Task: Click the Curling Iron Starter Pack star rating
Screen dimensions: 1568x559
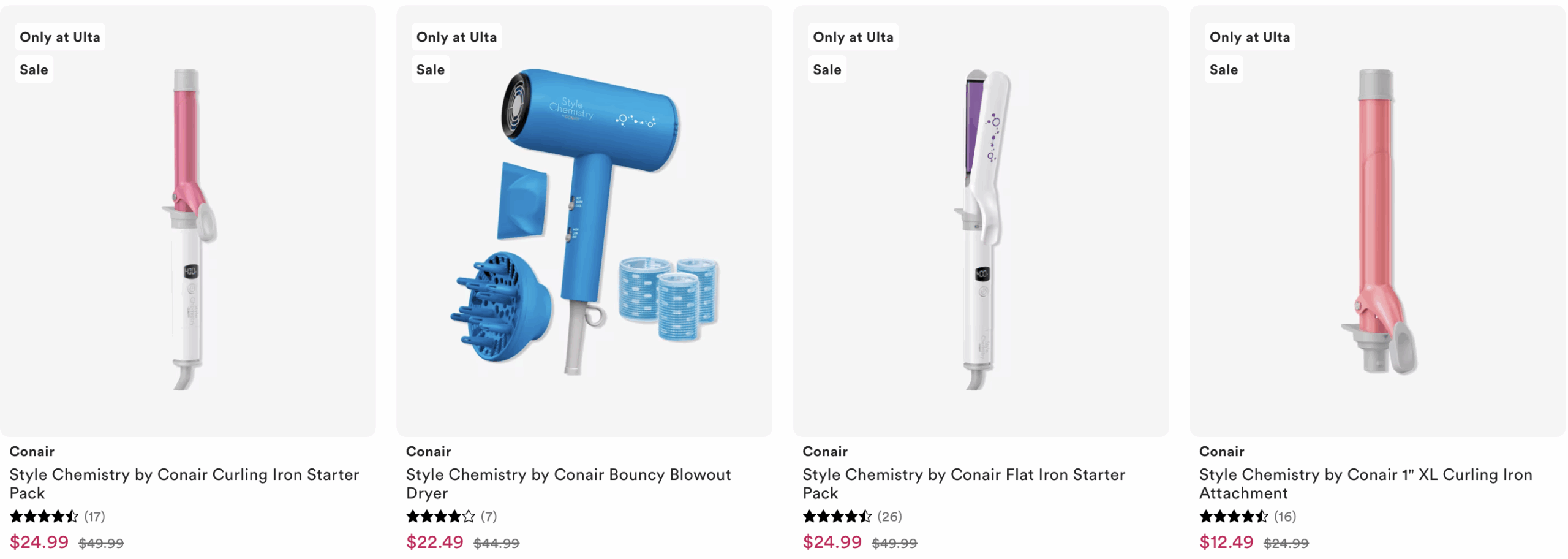Action: pos(44,517)
